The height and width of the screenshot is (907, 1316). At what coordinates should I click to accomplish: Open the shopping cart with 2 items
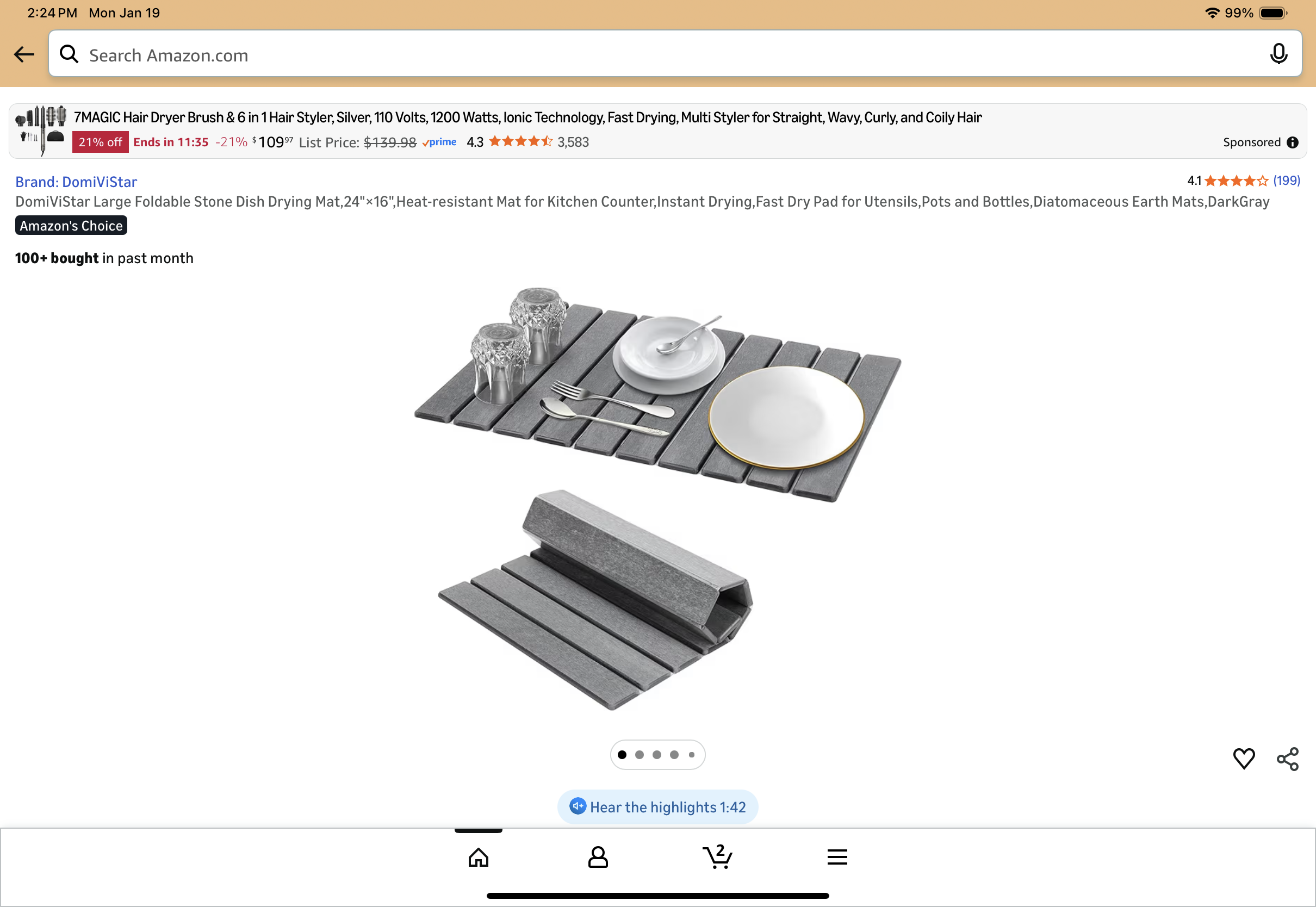[x=718, y=856]
